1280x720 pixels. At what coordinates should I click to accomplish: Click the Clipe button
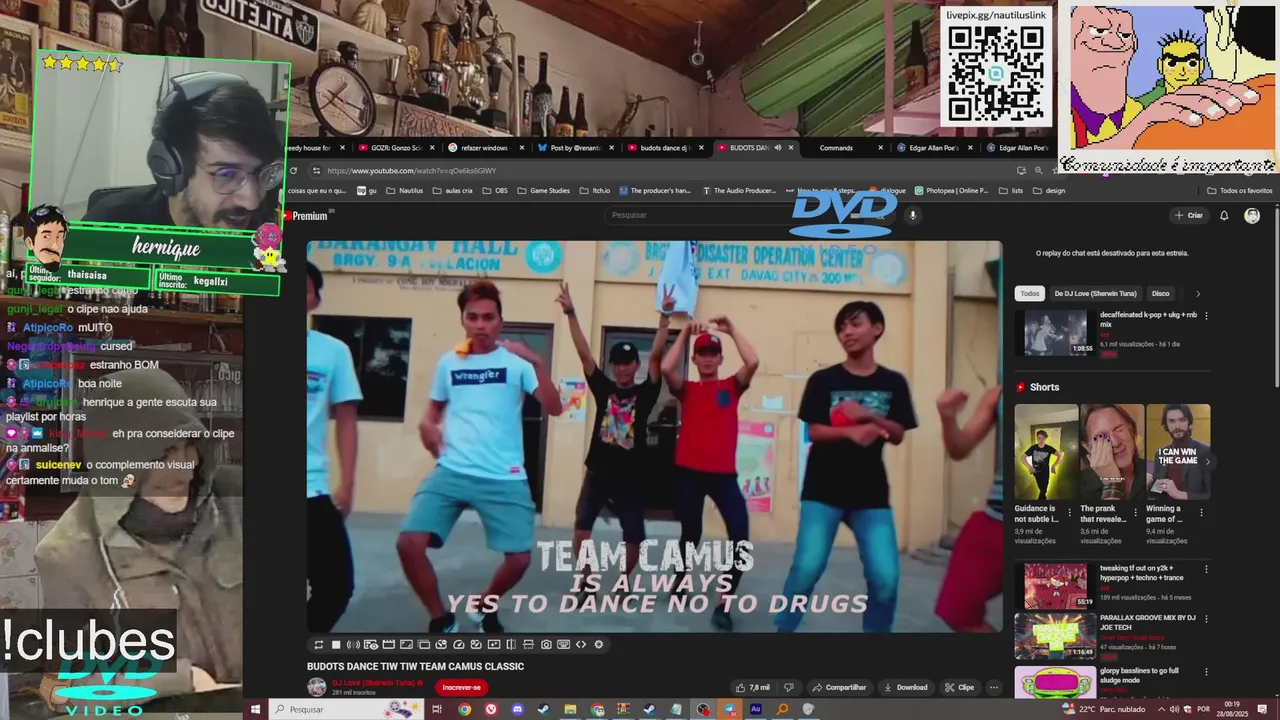coord(960,688)
